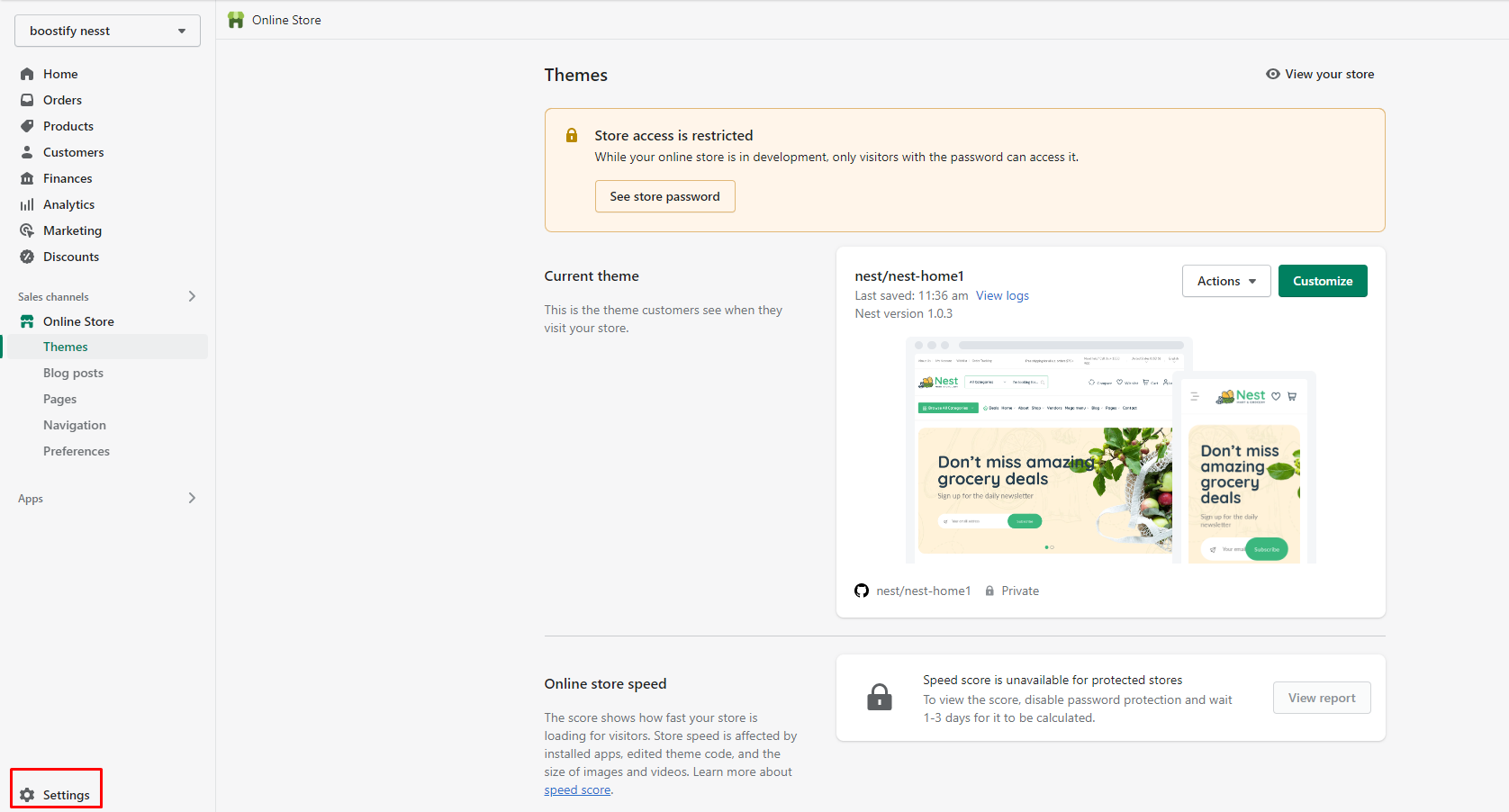This screenshot has height=812, width=1509.
Task: Click the Orders inbox icon
Action: [27, 100]
